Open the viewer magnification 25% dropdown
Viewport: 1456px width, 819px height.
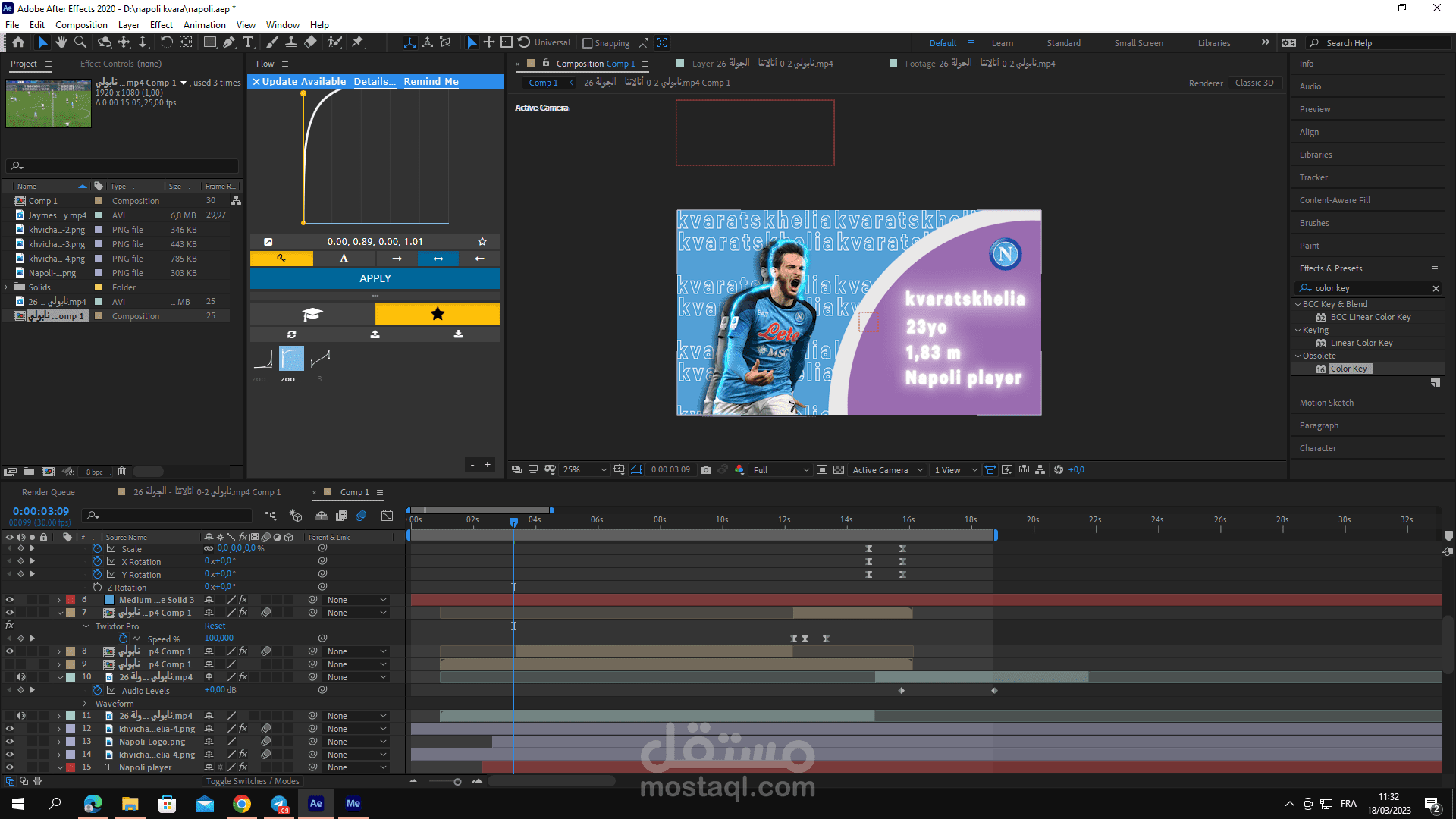(x=585, y=470)
